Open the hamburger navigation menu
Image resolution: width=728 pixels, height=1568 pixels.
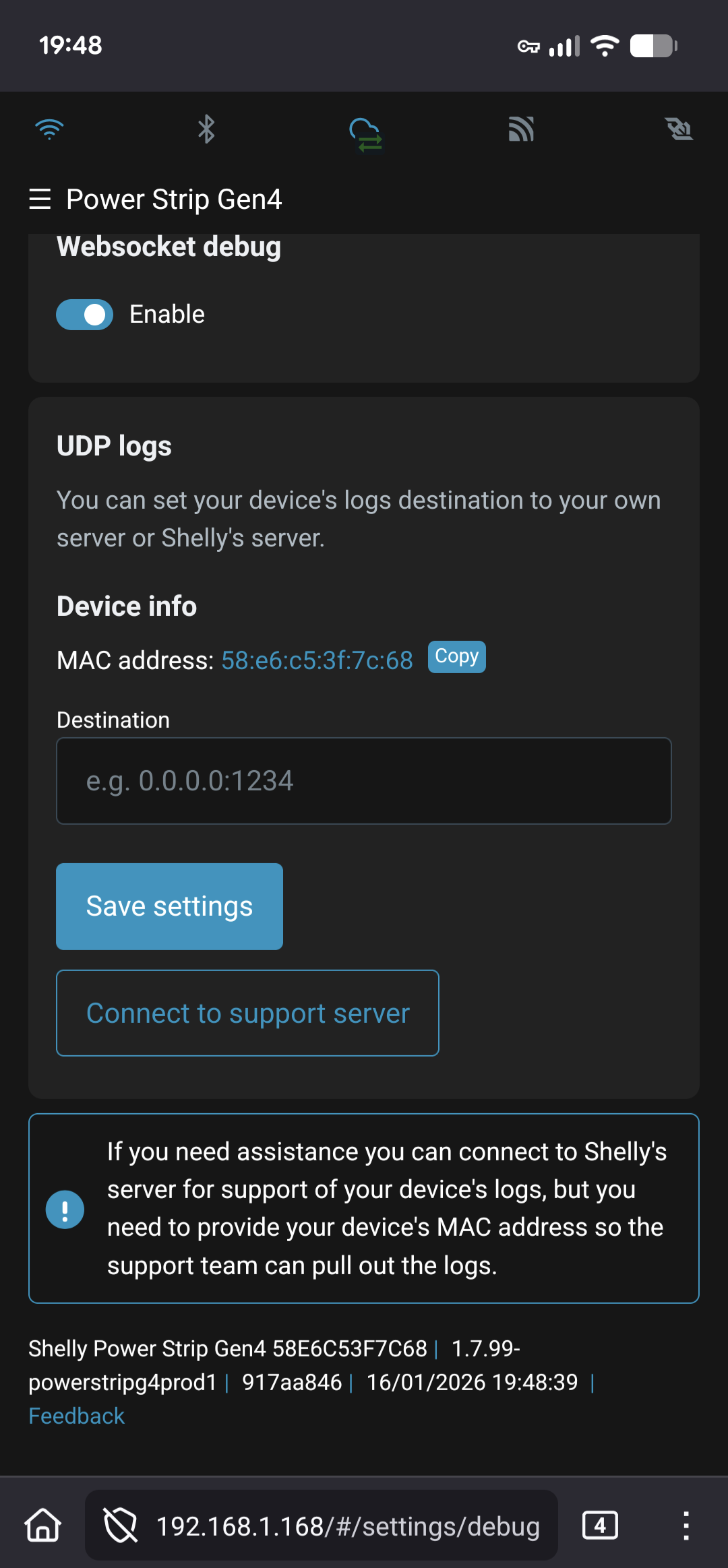[40, 199]
